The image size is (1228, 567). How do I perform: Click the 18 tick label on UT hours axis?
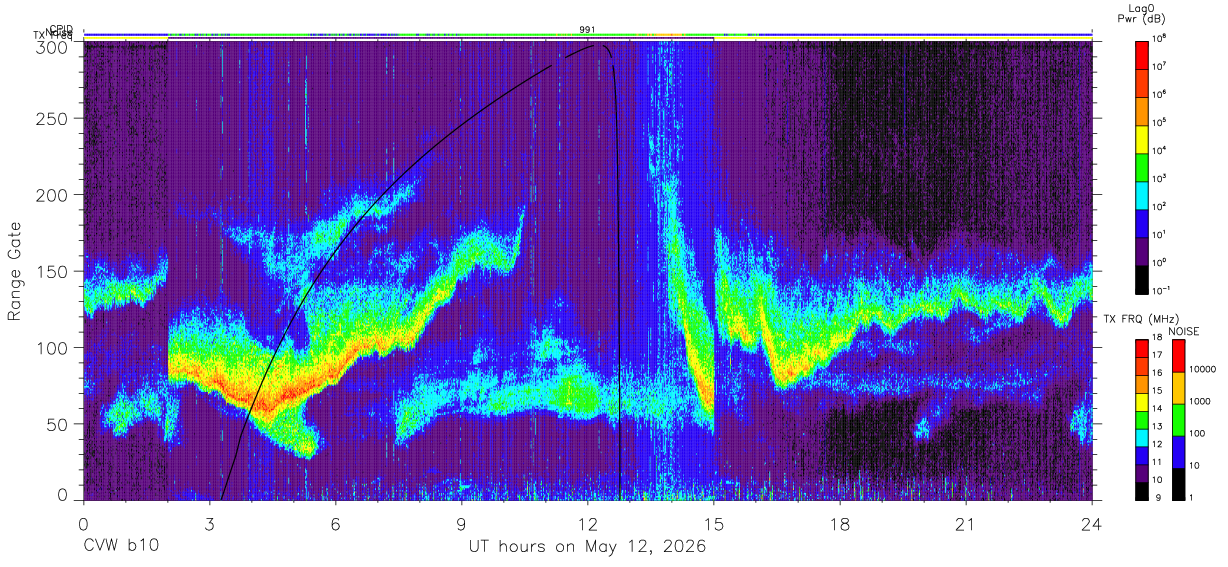pyautogui.click(x=840, y=524)
